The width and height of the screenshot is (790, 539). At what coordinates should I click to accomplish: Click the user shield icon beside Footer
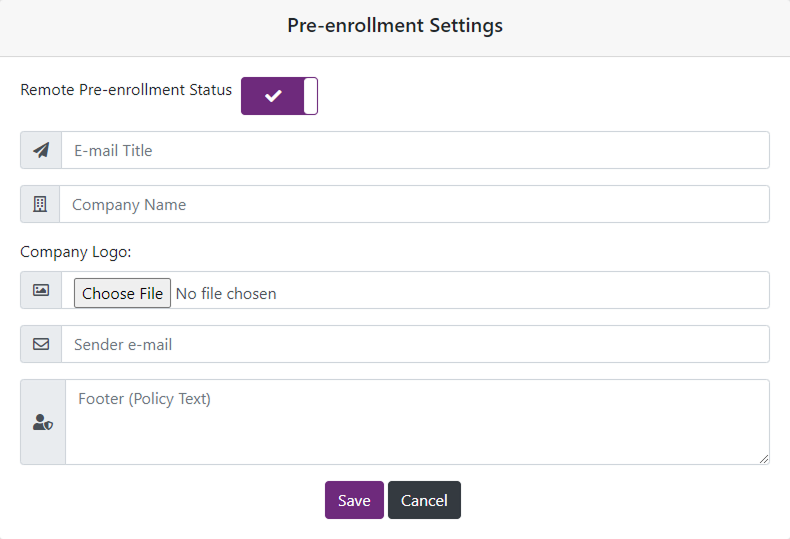[43, 423]
